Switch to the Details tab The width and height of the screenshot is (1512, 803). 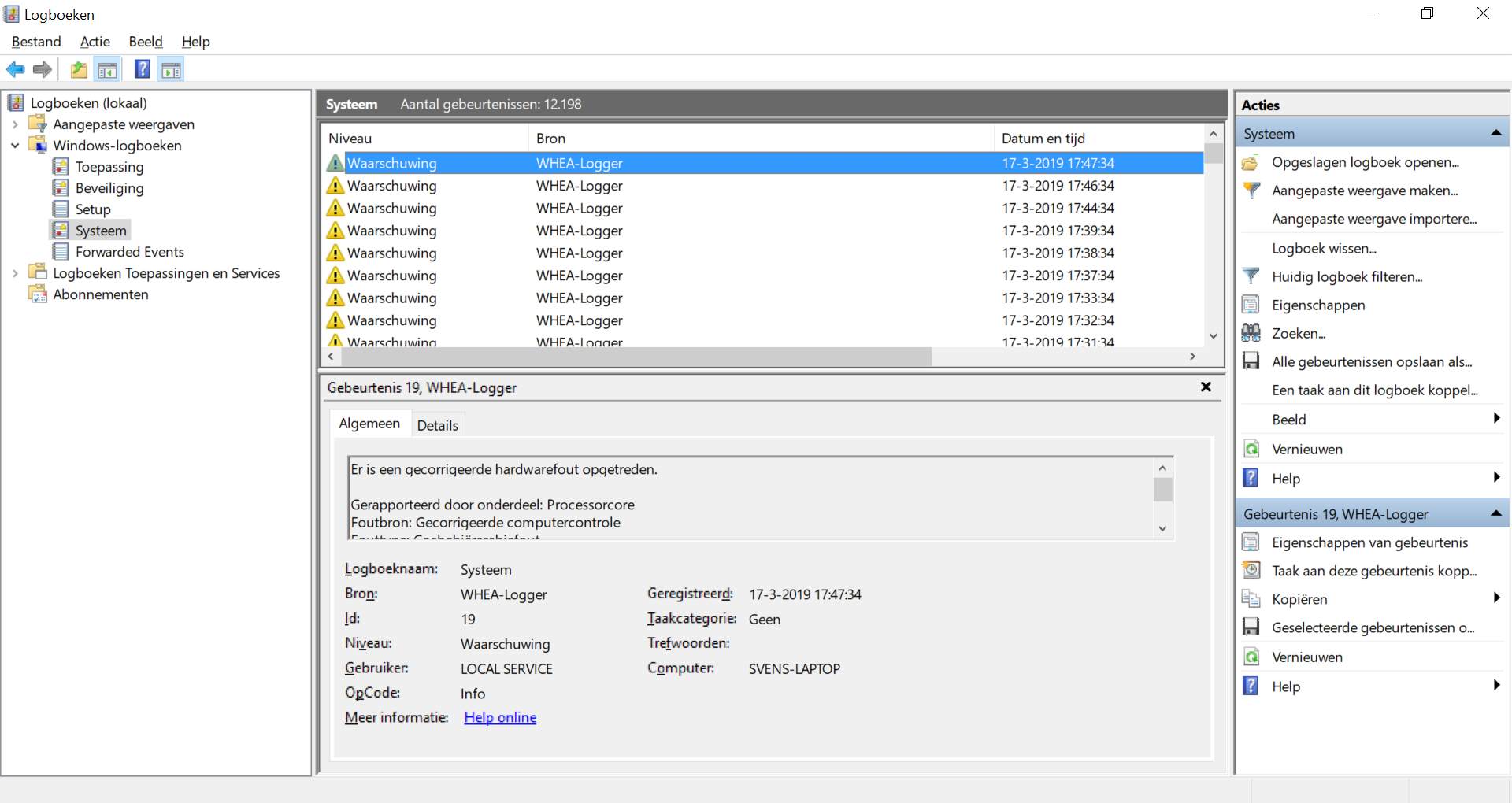point(437,425)
